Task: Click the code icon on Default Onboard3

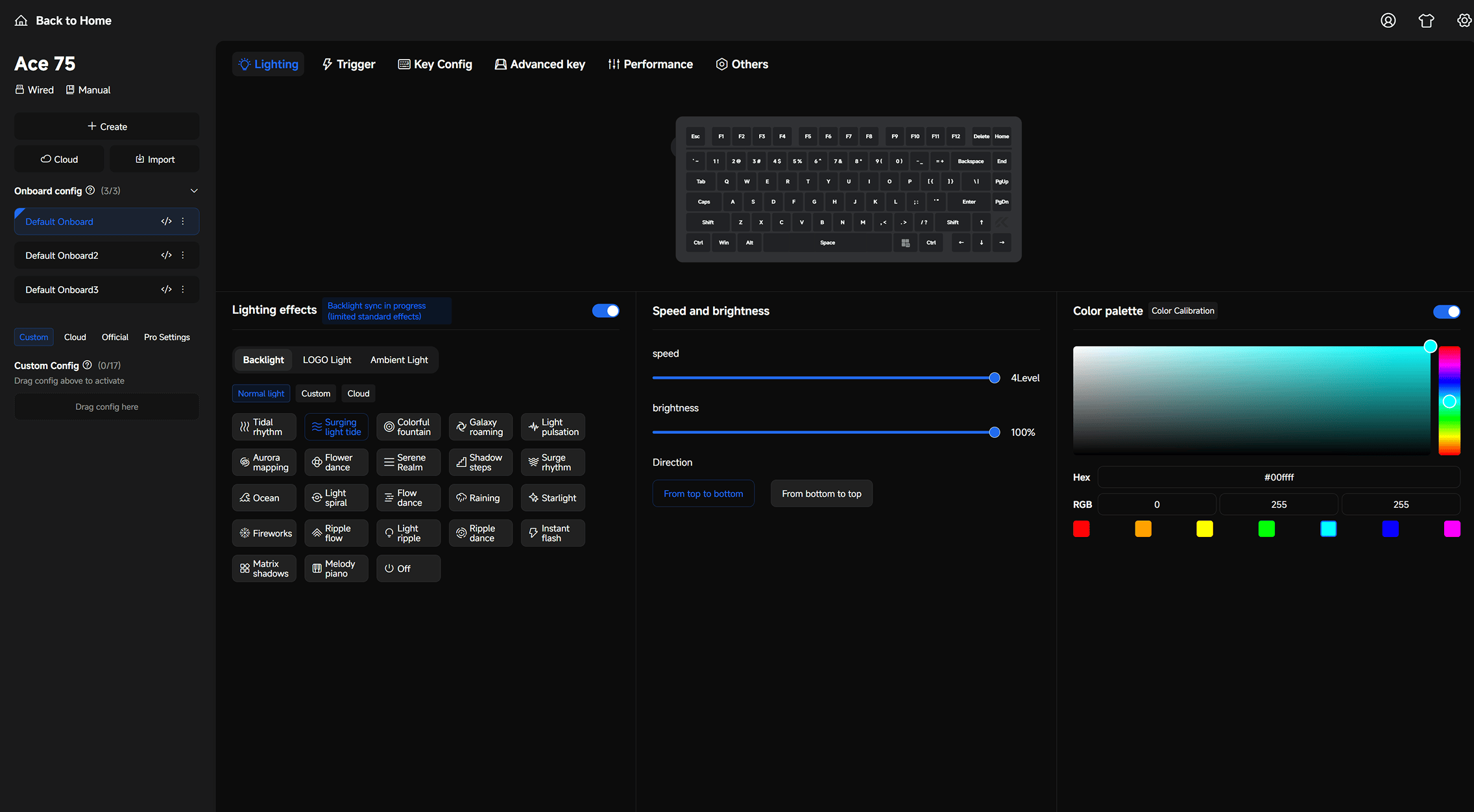Action: 166,289
